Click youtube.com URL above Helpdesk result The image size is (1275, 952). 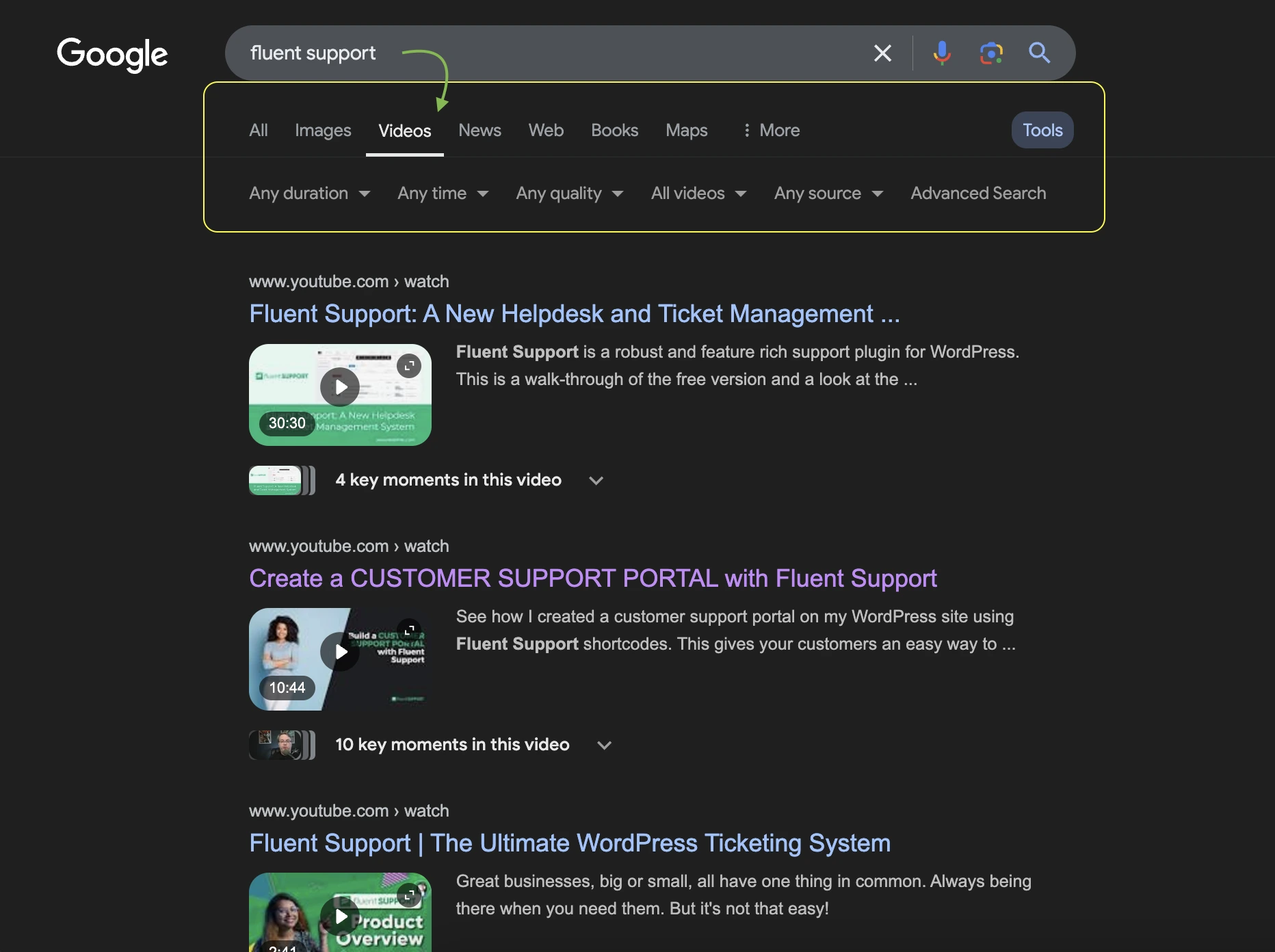[349, 282]
